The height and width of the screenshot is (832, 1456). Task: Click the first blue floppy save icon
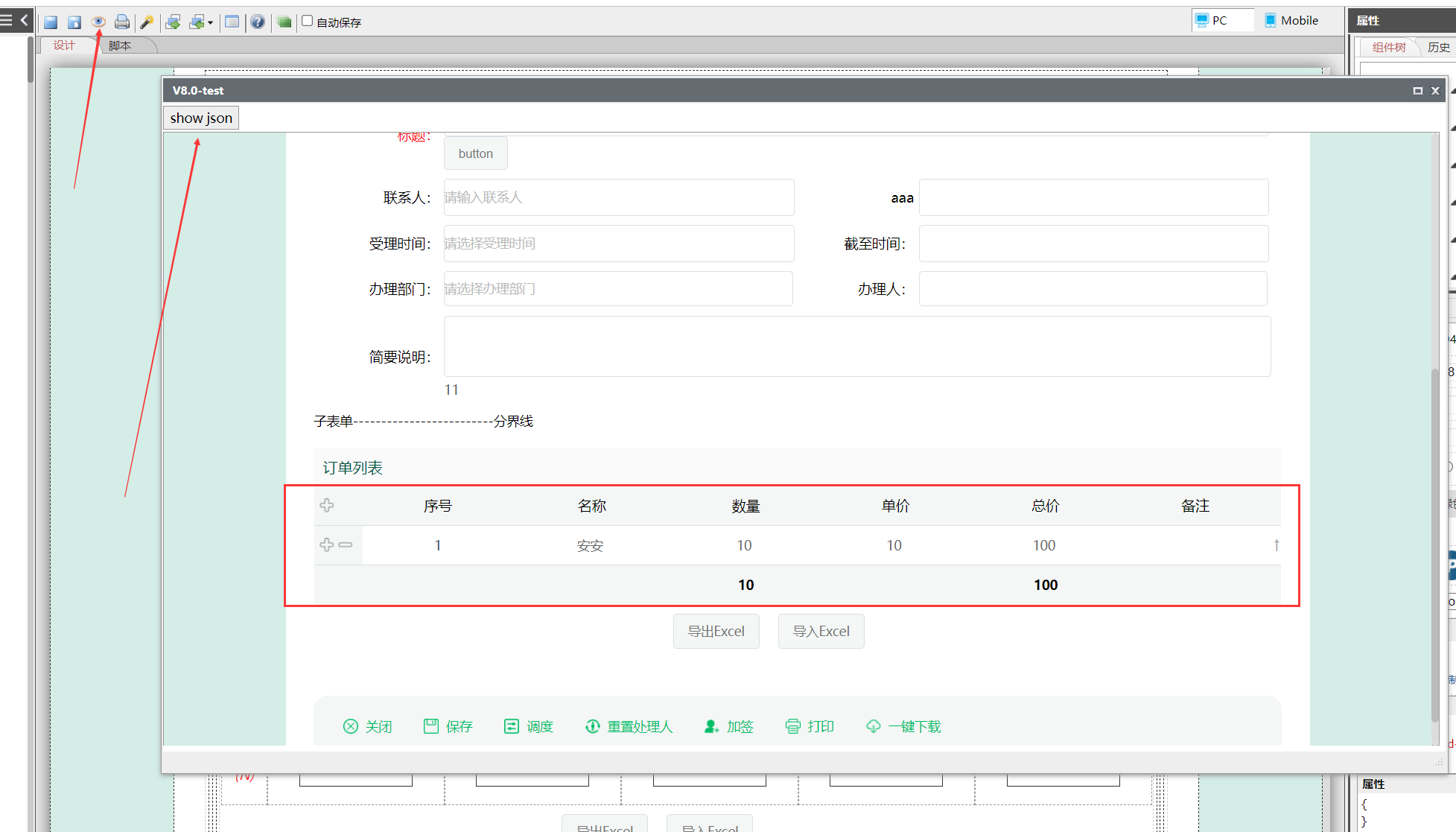tap(51, 22)
